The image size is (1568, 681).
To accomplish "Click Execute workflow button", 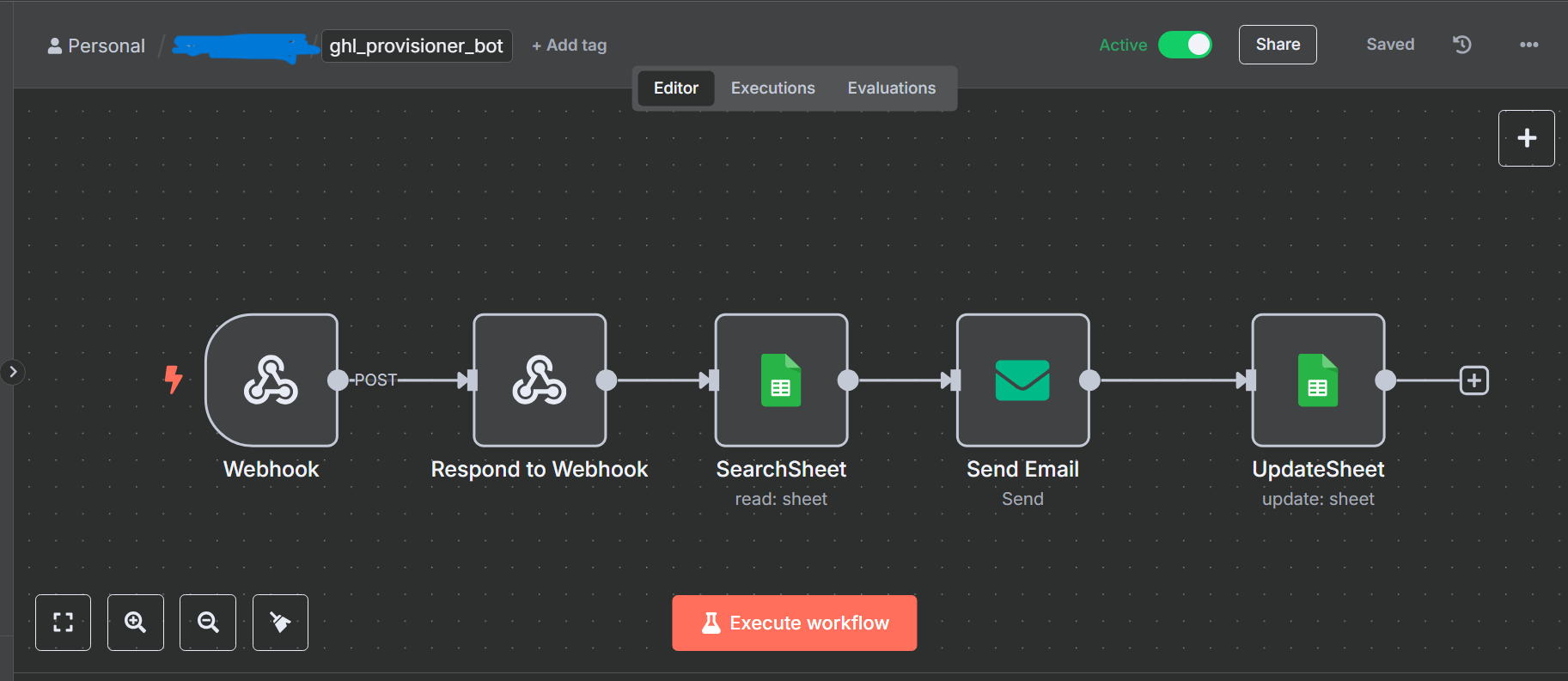I will click(x=794, y=623).
